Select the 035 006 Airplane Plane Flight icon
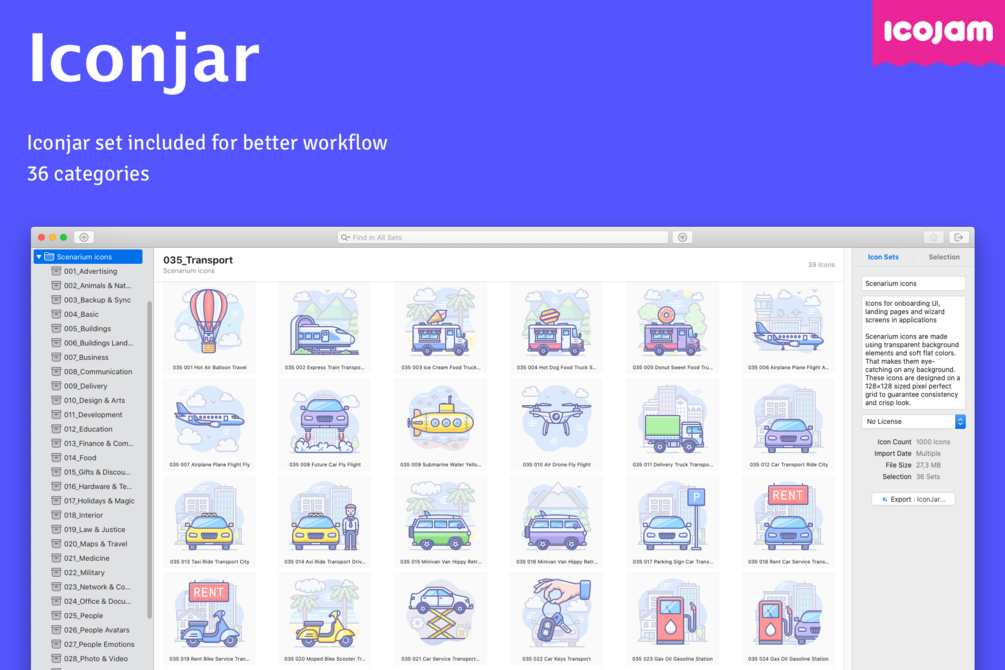 788,328
